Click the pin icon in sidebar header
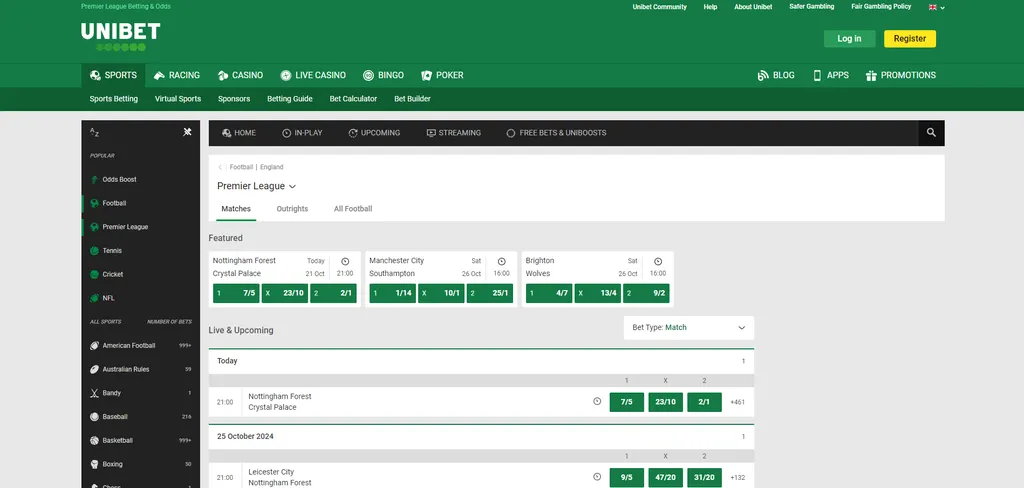This screenshot has width=1024, height=488. 187,132
